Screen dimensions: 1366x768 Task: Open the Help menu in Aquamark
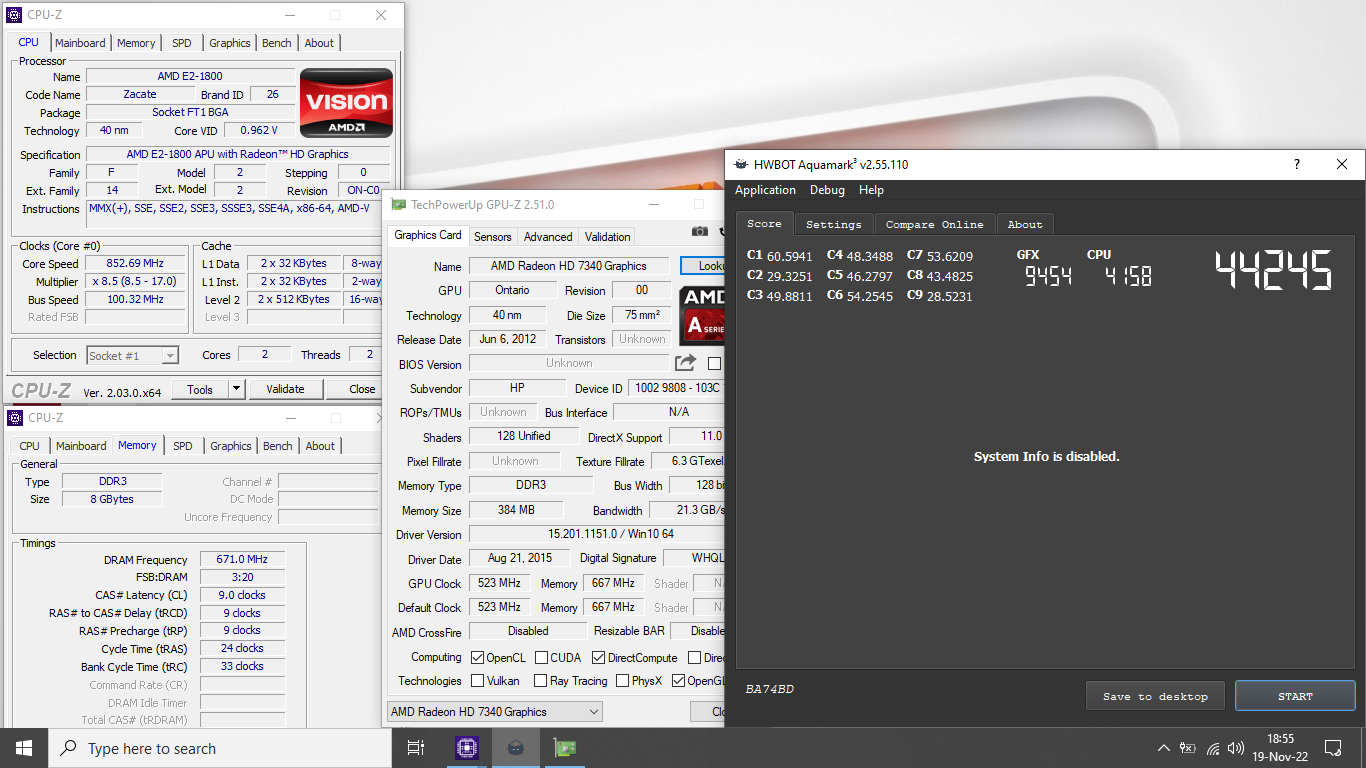pyautogui.click(x=871, y=190)
